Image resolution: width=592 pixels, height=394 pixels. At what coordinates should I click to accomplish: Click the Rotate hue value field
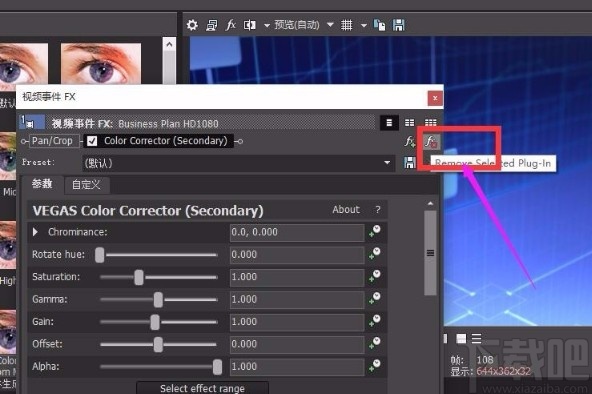point(297,255)
